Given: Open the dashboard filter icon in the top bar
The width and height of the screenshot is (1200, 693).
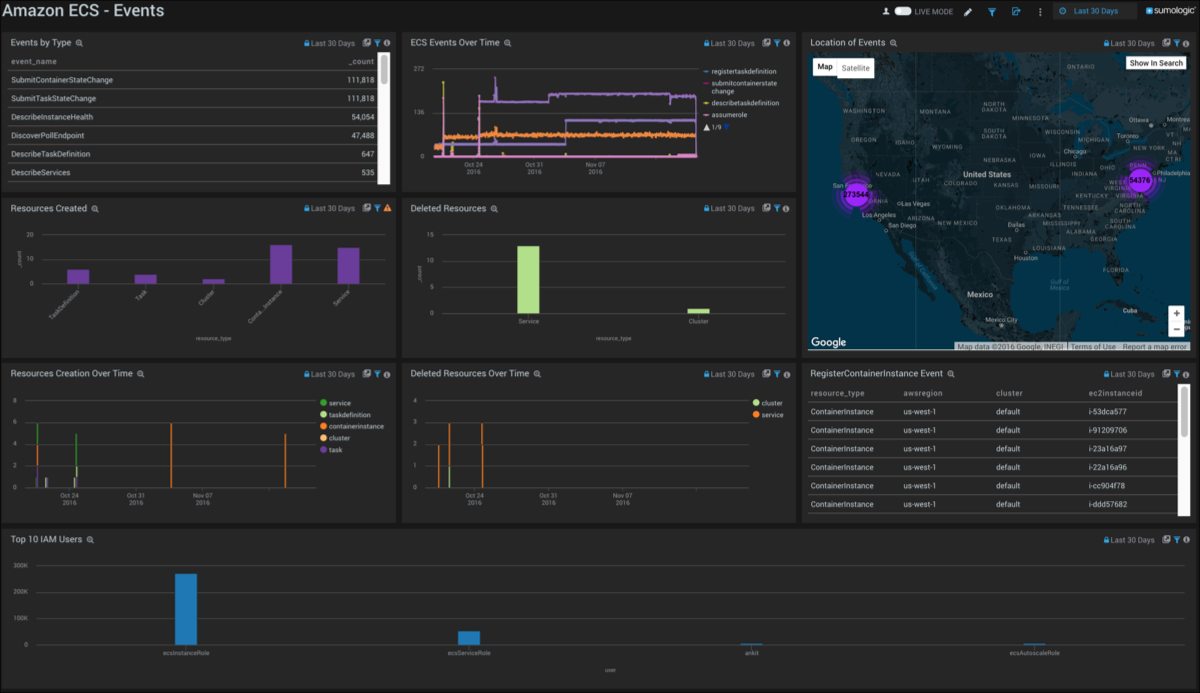Looking at the screenshot, I should 993,12.
